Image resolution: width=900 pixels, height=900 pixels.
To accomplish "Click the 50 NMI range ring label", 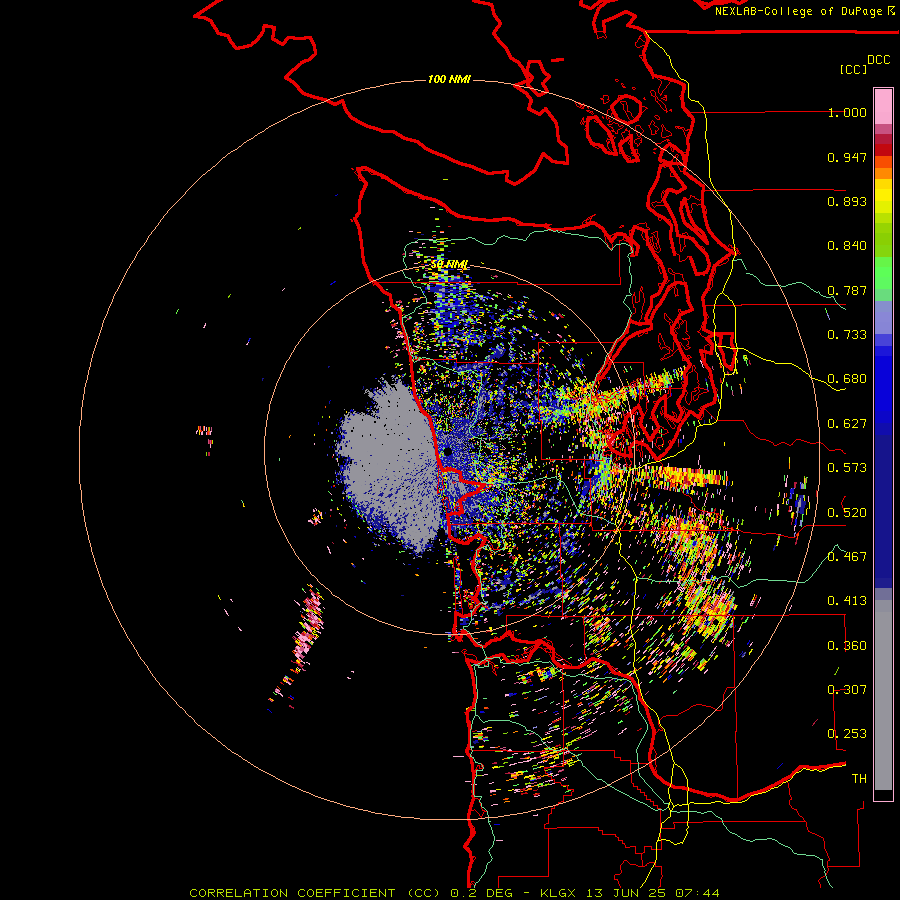I will [449, 265].
